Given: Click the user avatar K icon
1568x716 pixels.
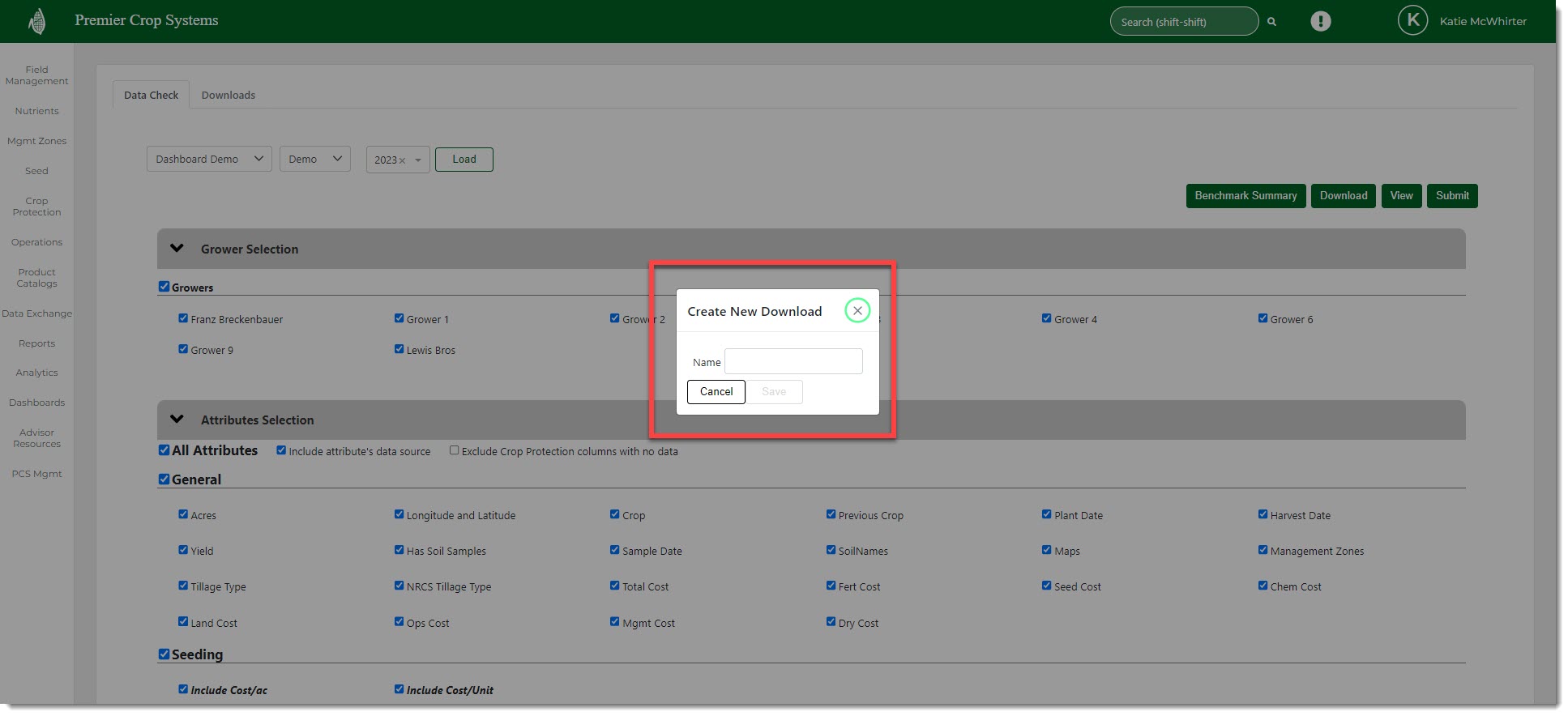Looking at the screenshot, I should pos(1412,21).
